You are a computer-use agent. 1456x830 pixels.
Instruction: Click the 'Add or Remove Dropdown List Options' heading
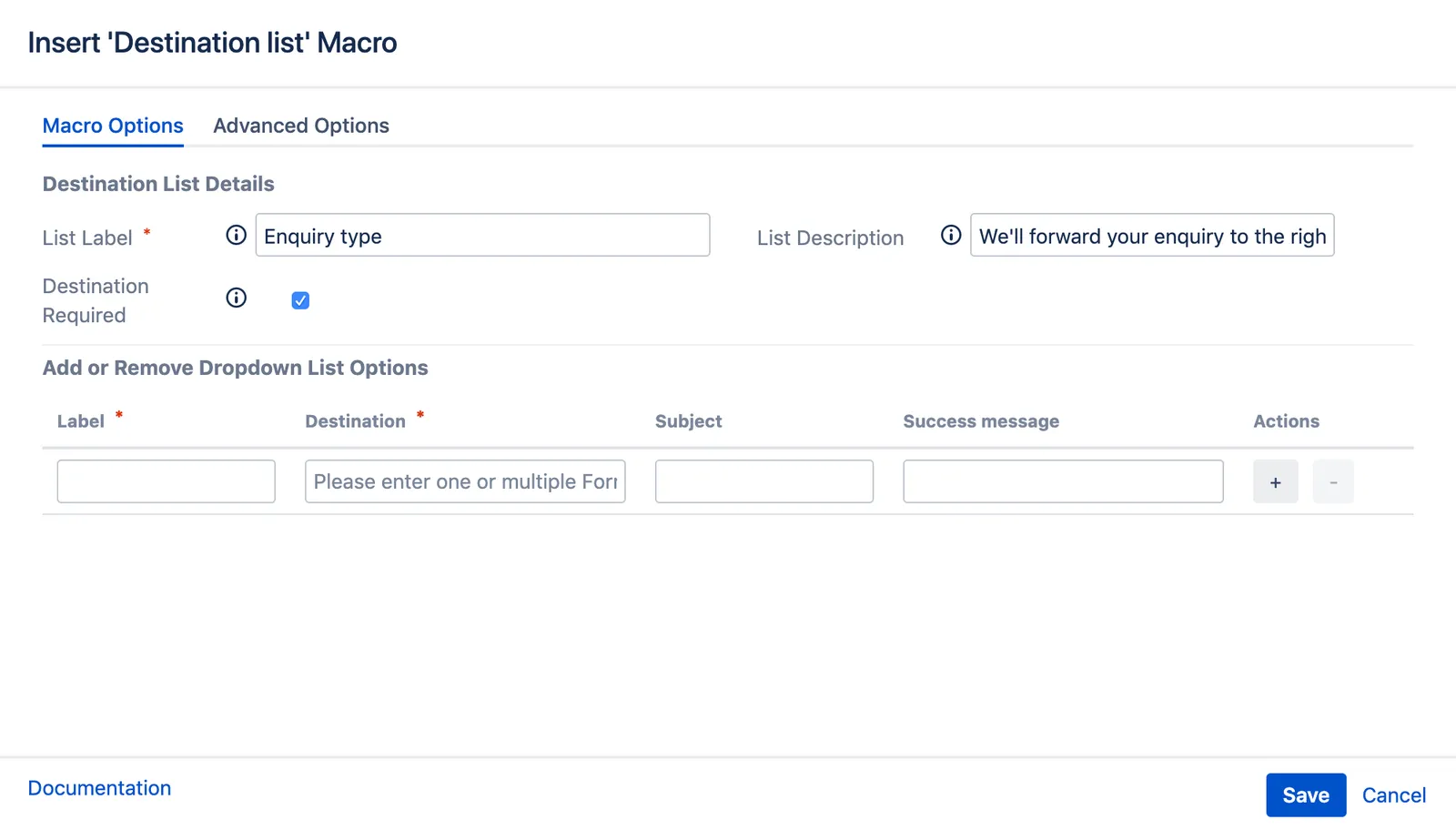point(235,368)
